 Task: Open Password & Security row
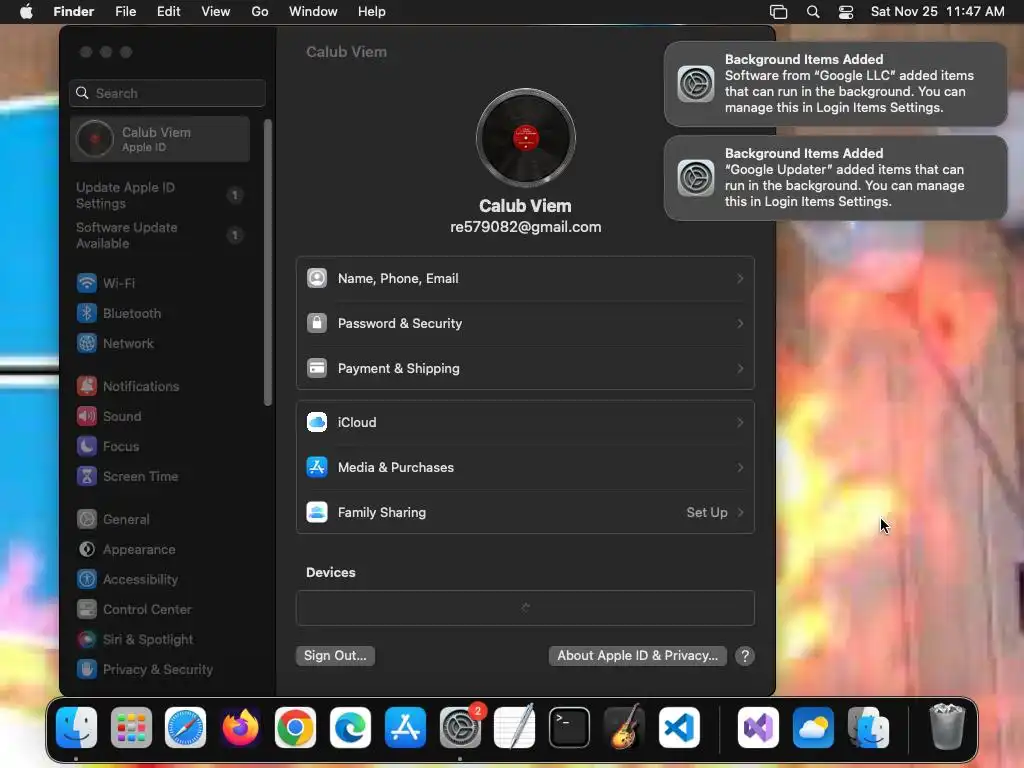525,324
